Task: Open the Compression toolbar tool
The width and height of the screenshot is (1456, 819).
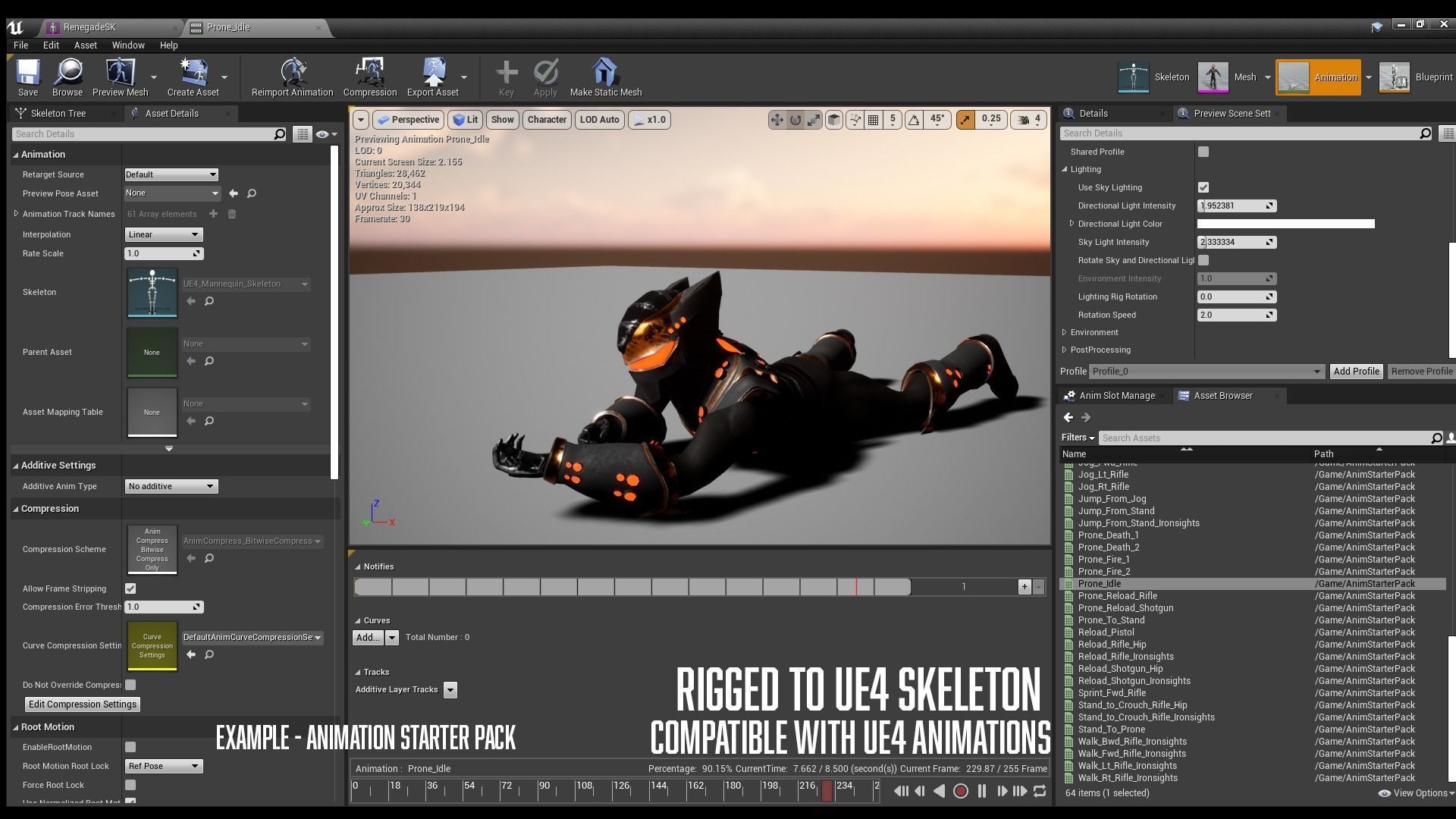Action: click(369, 77)
